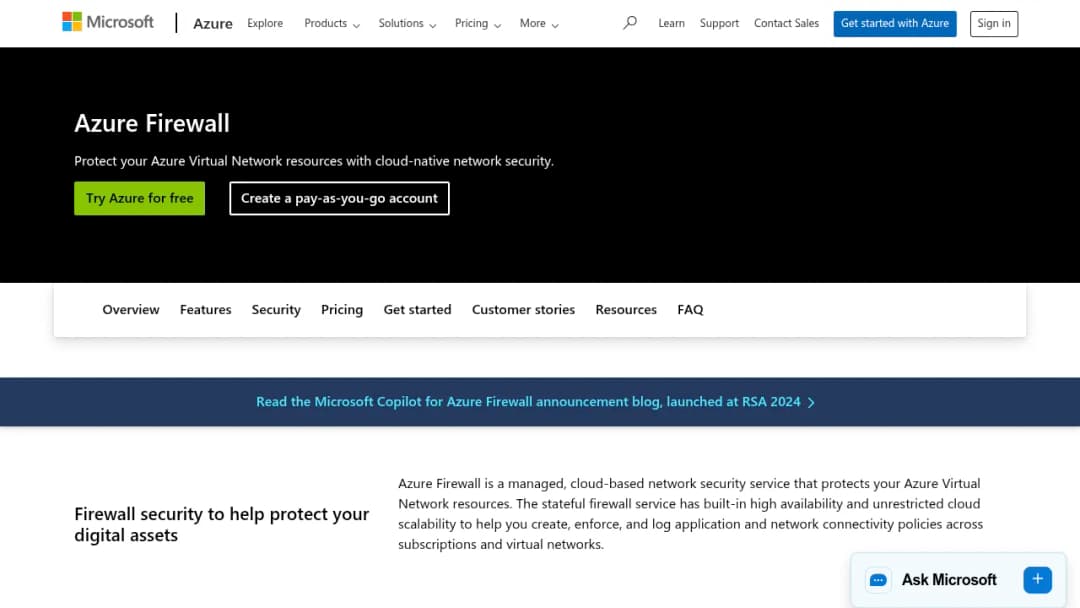Go to the Azure home link
Image resolution: width=1080 pixels, height=608 pixels.
click(x=213, y=23)
